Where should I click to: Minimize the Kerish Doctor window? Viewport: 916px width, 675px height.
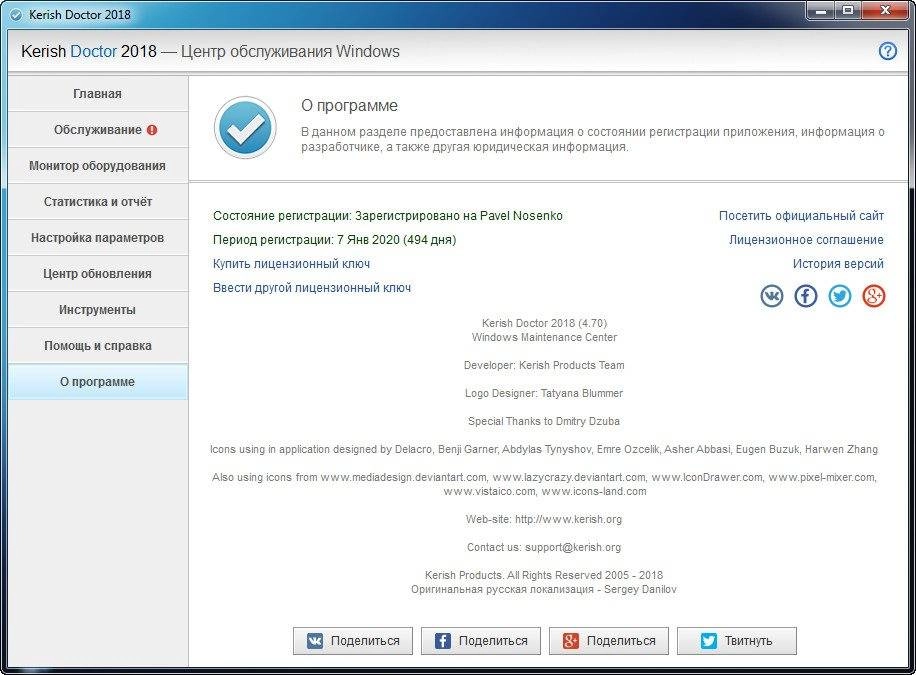pyautogui.click(x=821, y=11)
